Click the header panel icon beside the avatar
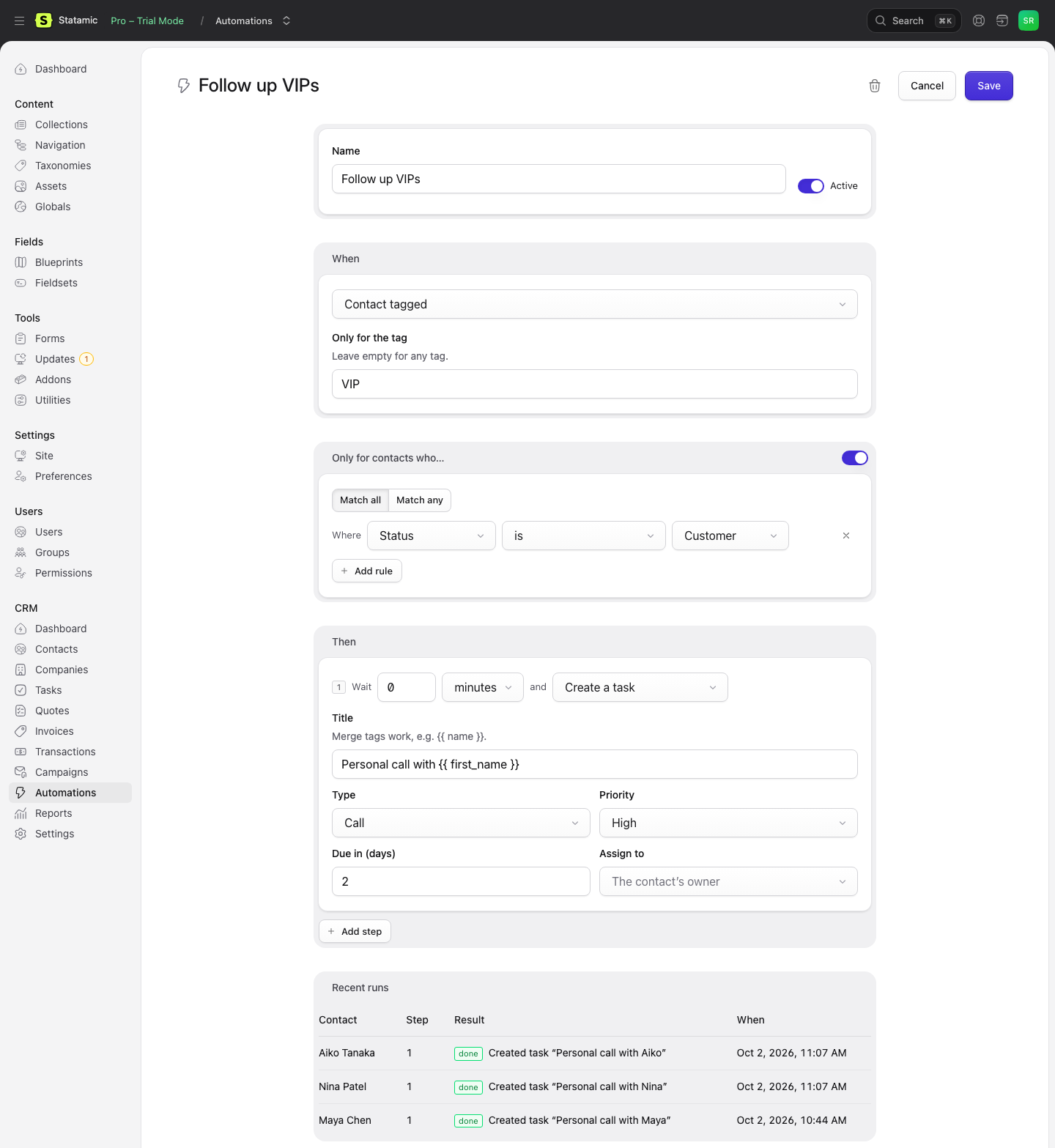 click(x=1002, y=21)
